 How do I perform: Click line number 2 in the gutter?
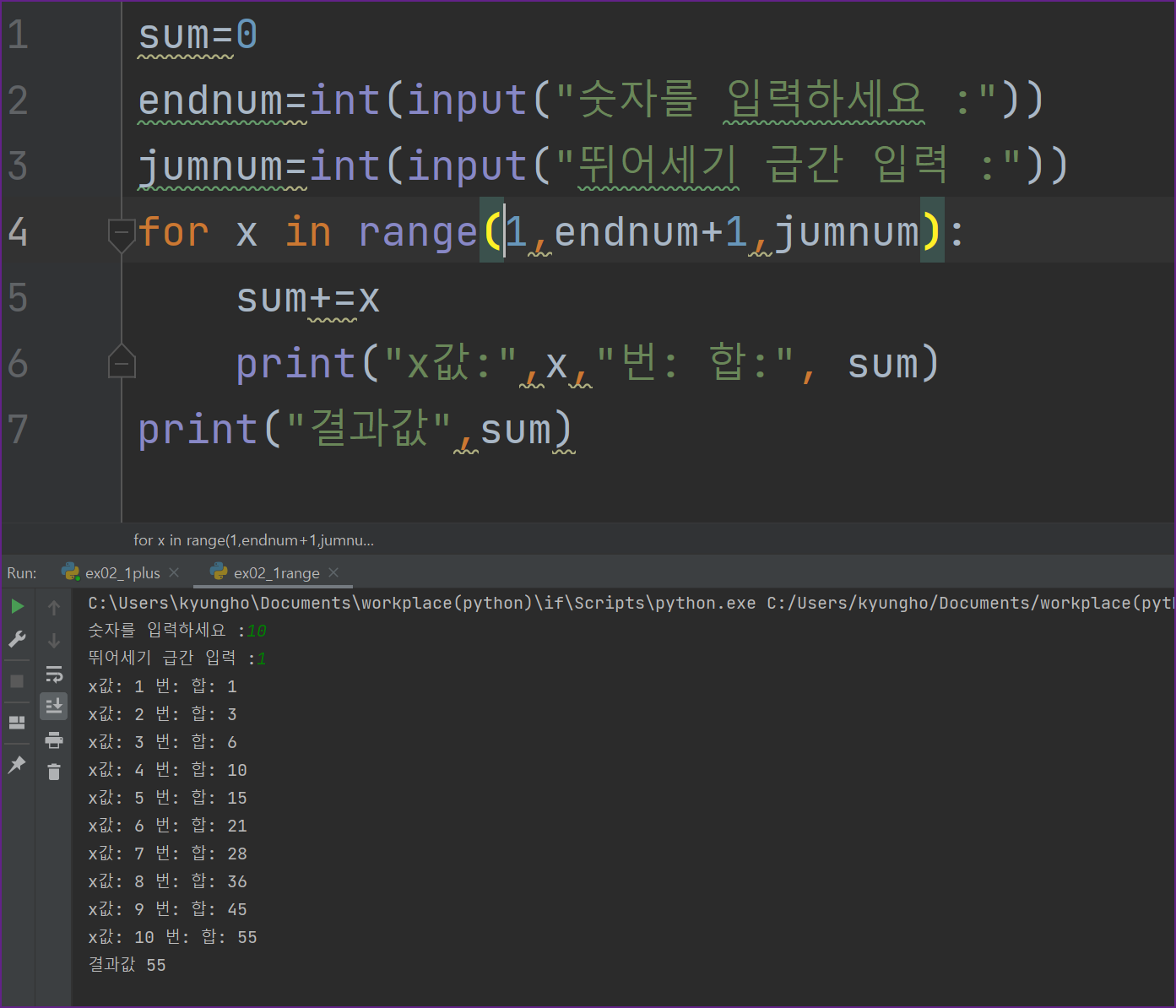pos(18,100)
